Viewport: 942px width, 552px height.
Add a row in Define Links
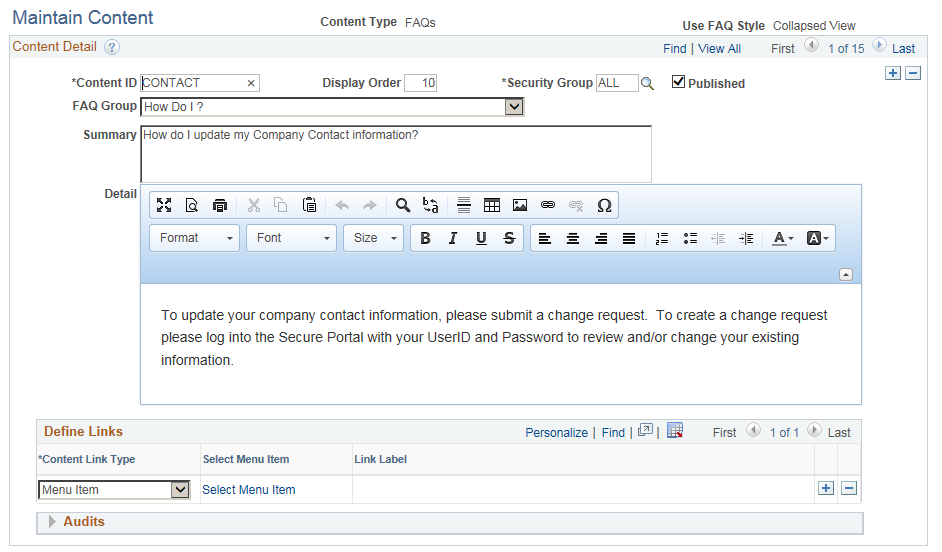coord(826,488)
